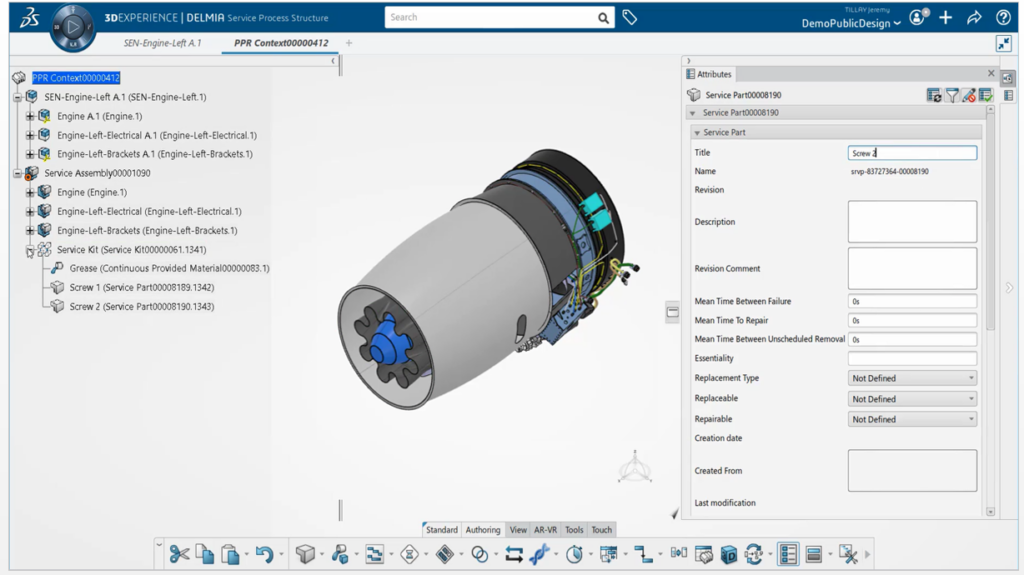Click the Mean Time To Repair field

912,320
